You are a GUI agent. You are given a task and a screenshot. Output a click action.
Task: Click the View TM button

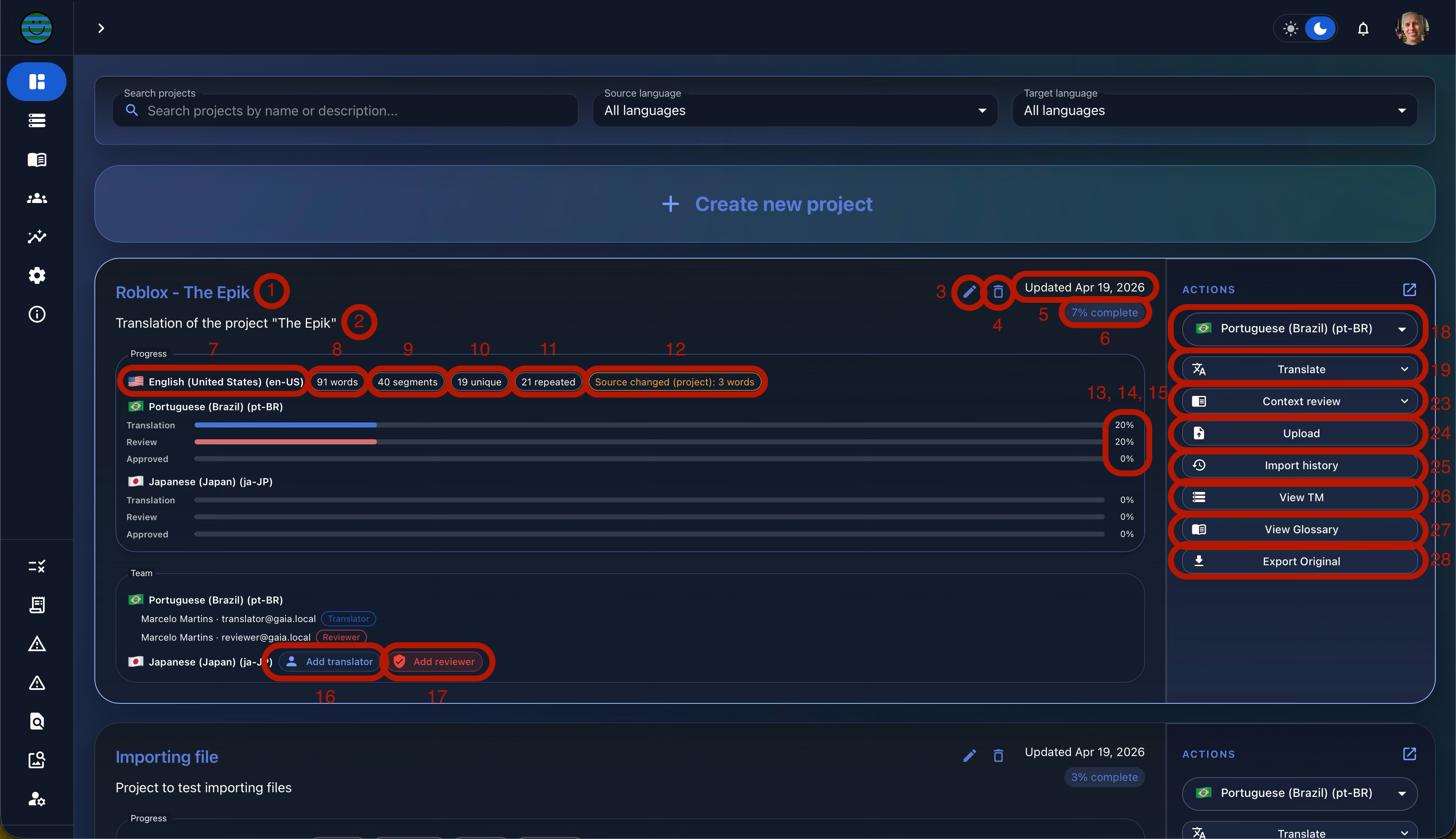point(1300,497)
